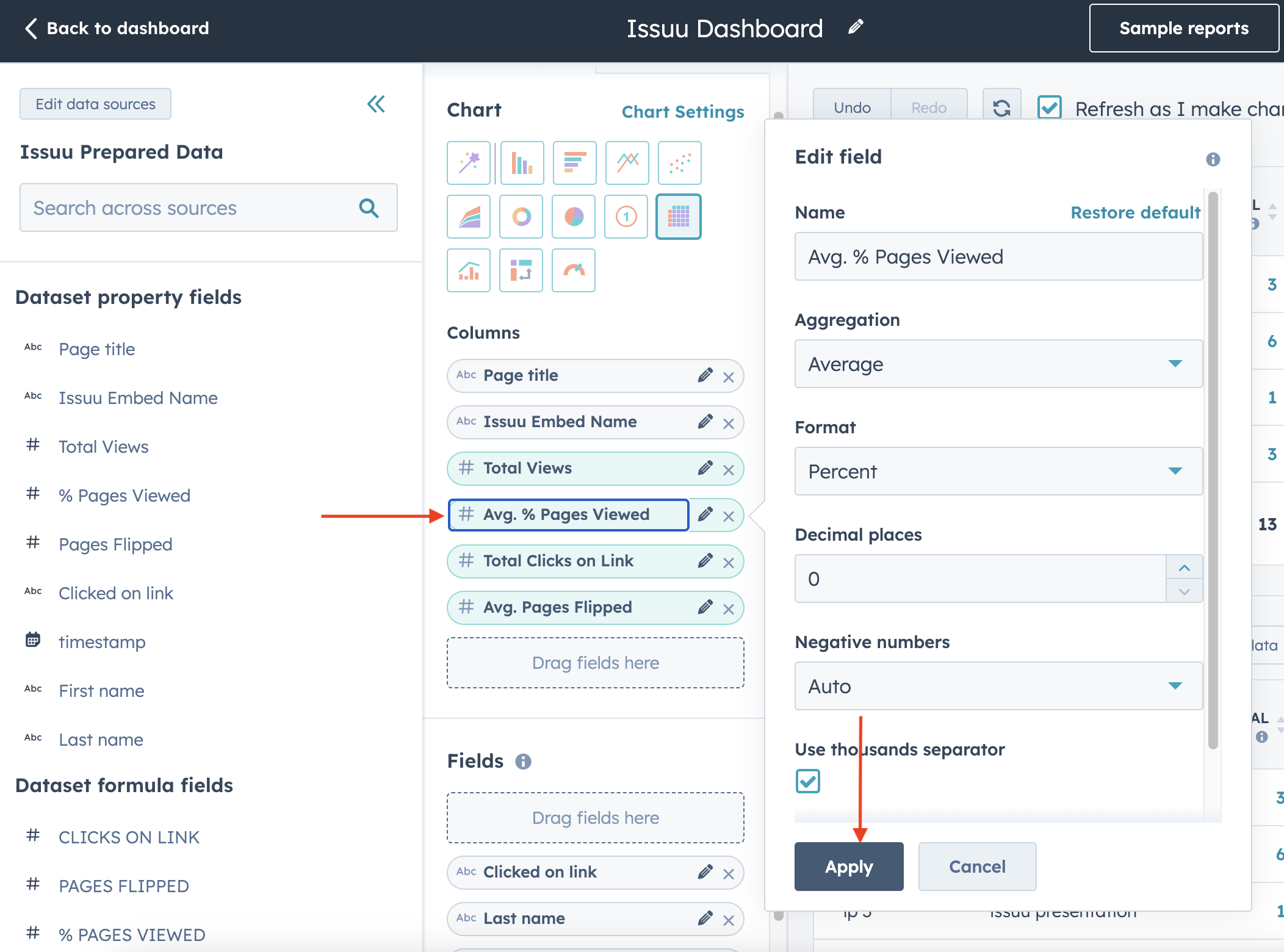Edit the dashboard title with pencil icon
This screenshot has height=952, width=1284.
856,27
